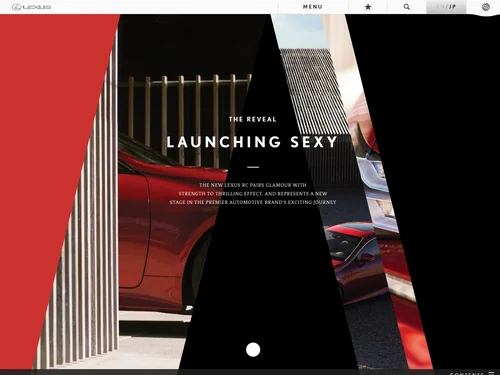Open the MENU navigation
500x375 pixels.
pyautogui.click(x=313, y=7)
